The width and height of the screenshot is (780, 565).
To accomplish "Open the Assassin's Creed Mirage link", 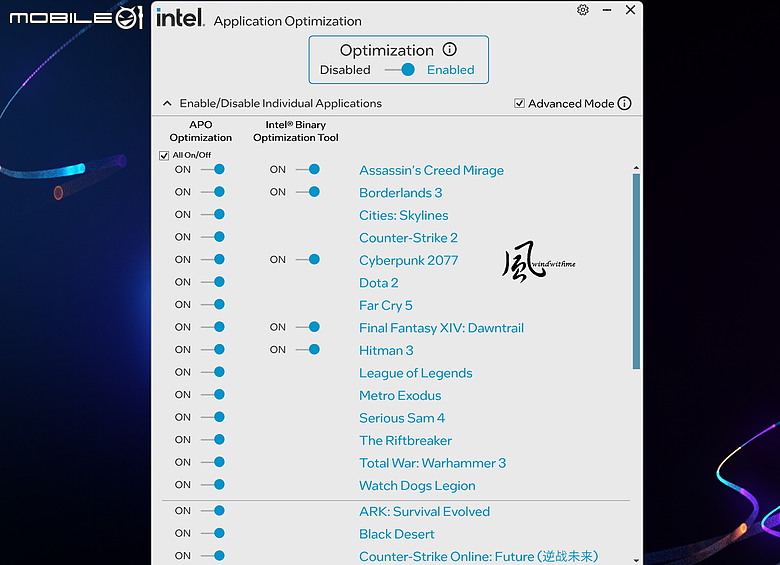I will (431, 170).
